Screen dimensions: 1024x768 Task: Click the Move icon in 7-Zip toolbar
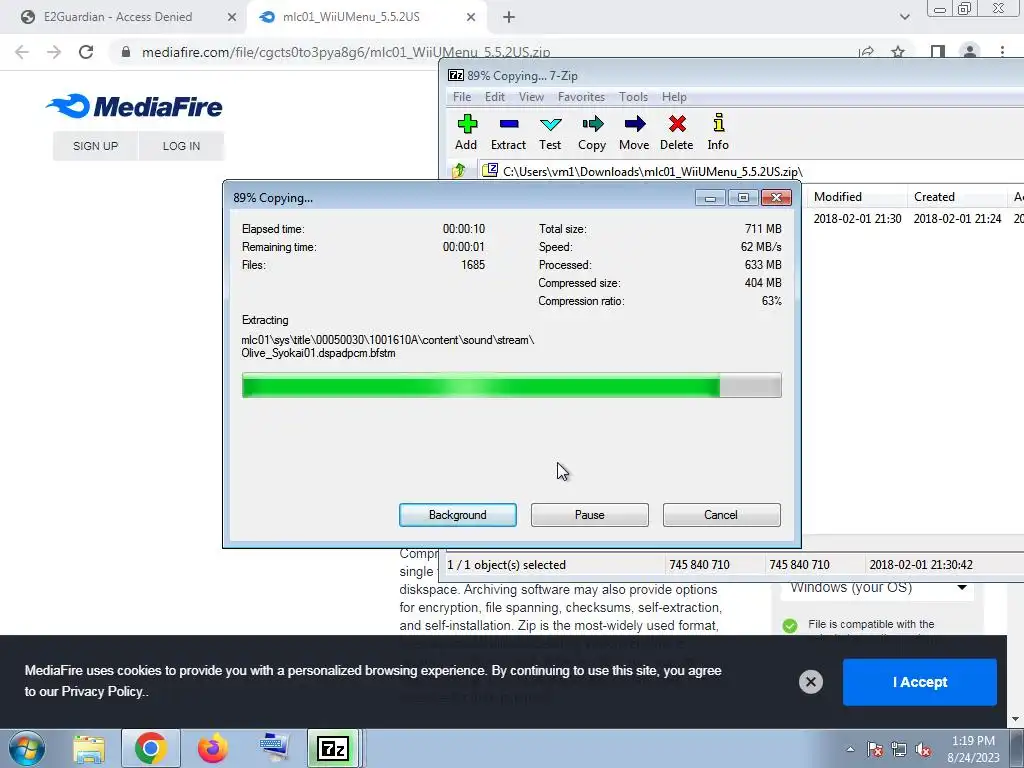[634, 133]
